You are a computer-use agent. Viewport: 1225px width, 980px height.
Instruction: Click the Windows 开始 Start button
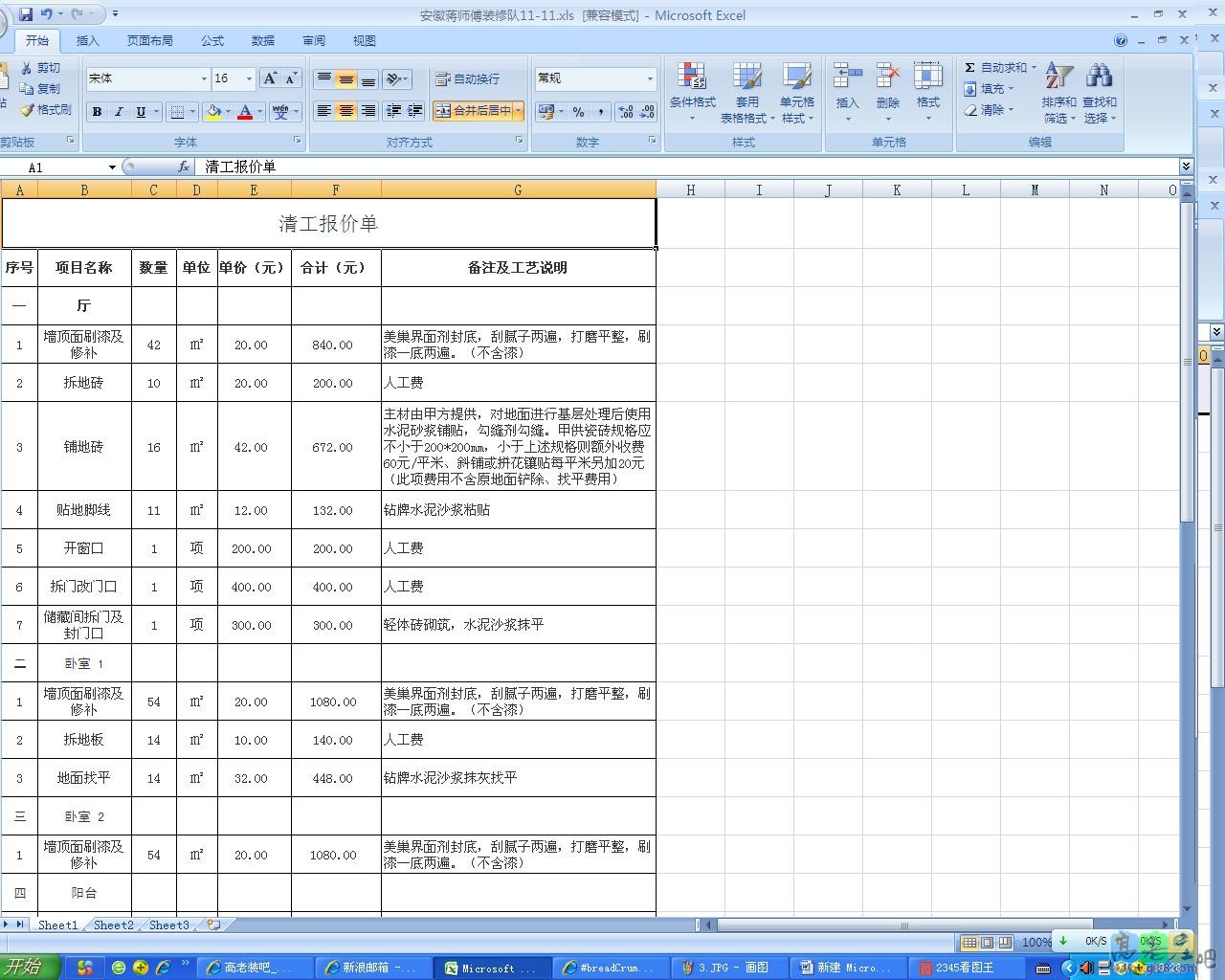coord(27,967)
